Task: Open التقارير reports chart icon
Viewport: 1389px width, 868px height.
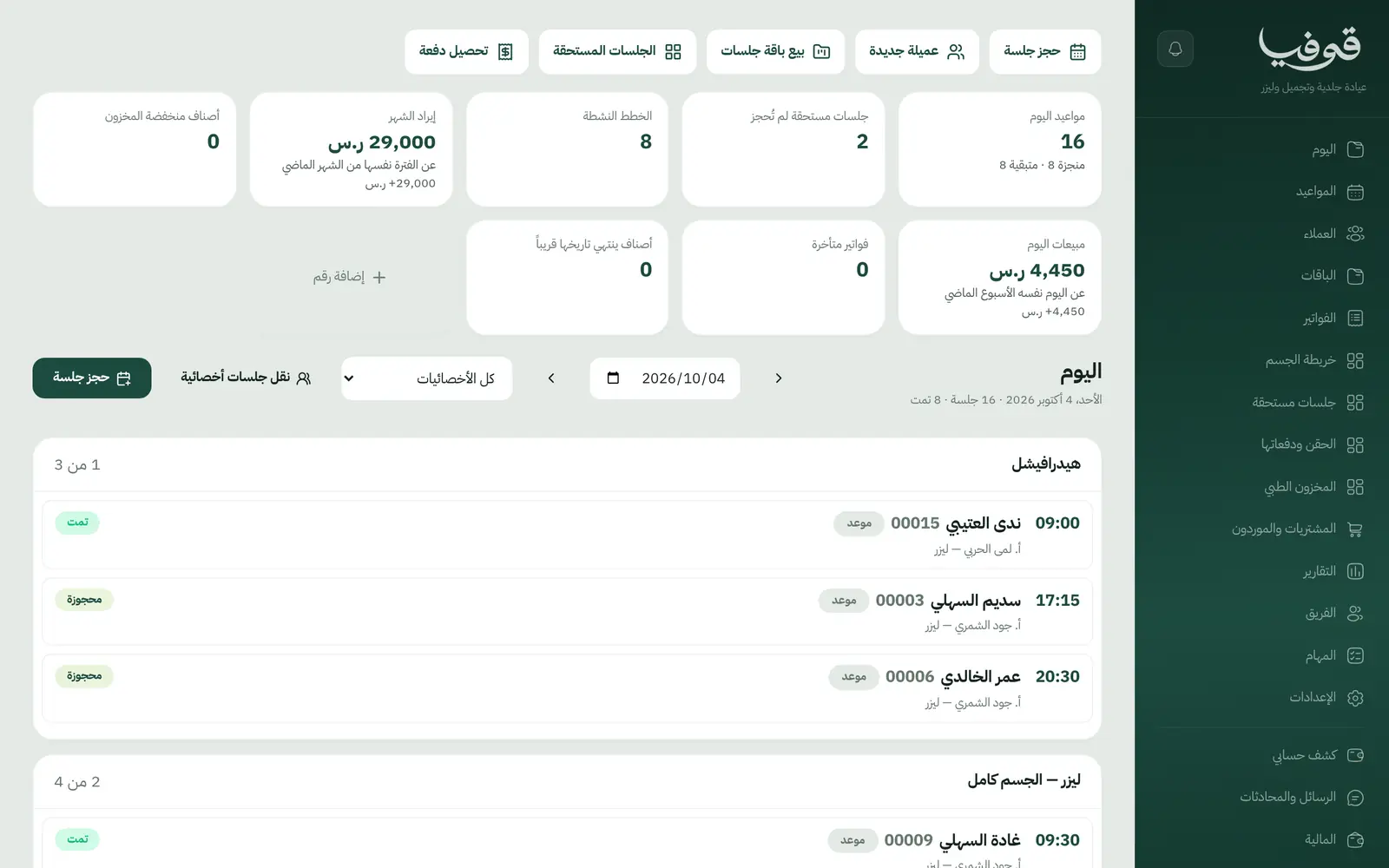Action: click(x=1355, y=571)
